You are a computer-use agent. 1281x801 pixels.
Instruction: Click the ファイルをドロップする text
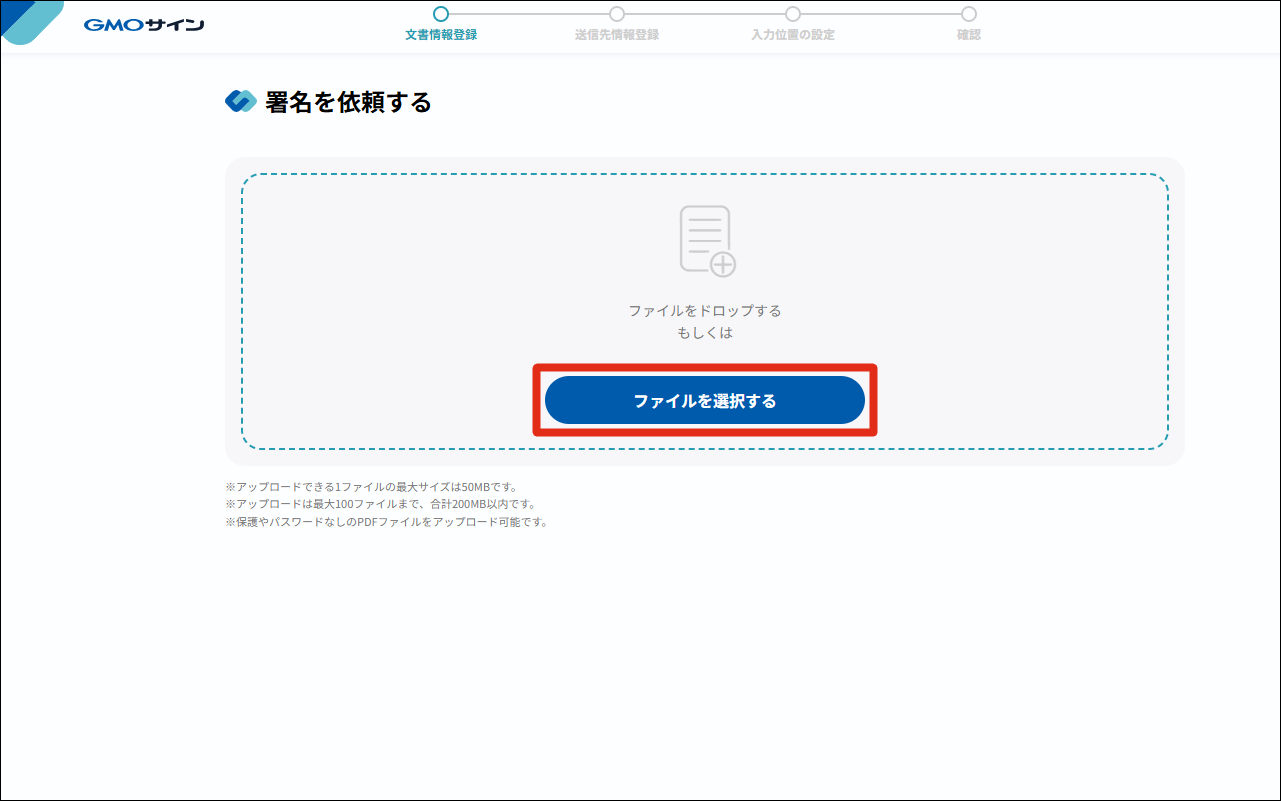[x=705, y=311]
